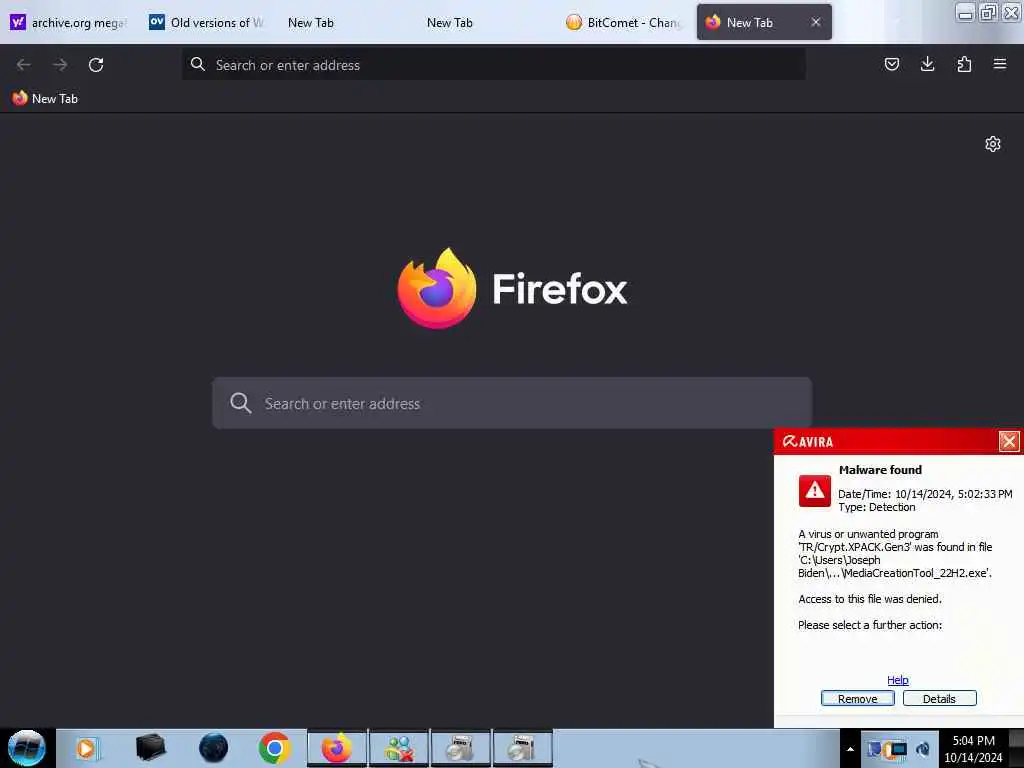The image size is (1024, 768).
Task: Restore down the Firefox window
Action: pyautogui.click(x=988, y=12)
